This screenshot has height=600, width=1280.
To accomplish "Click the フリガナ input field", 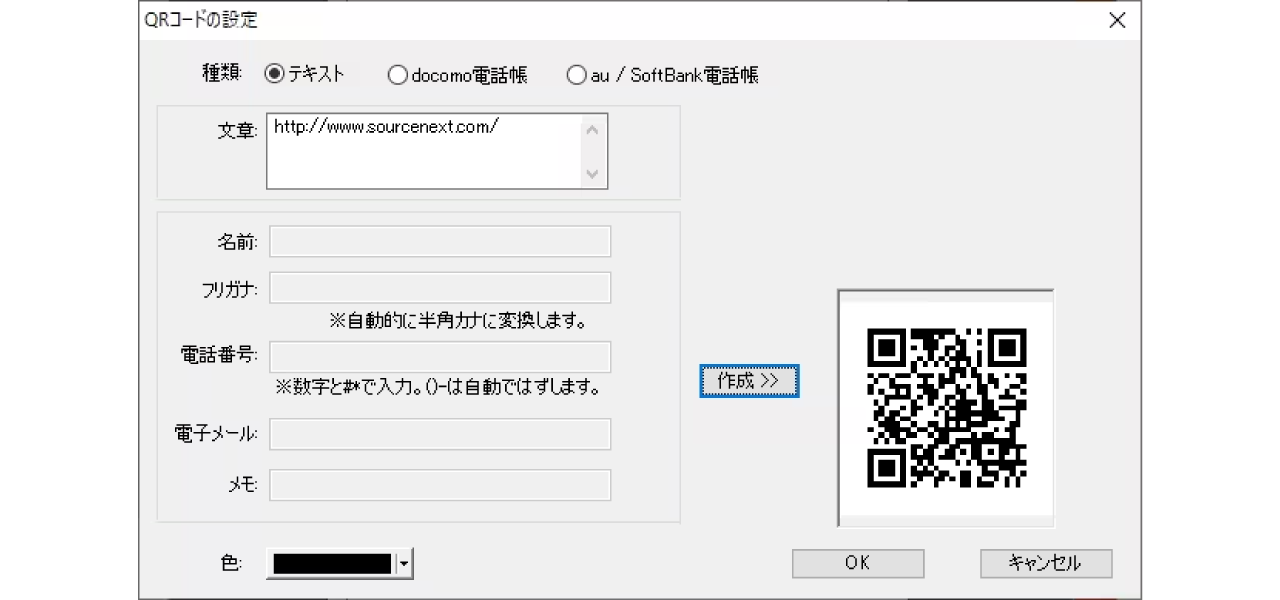I will [440, 287].
